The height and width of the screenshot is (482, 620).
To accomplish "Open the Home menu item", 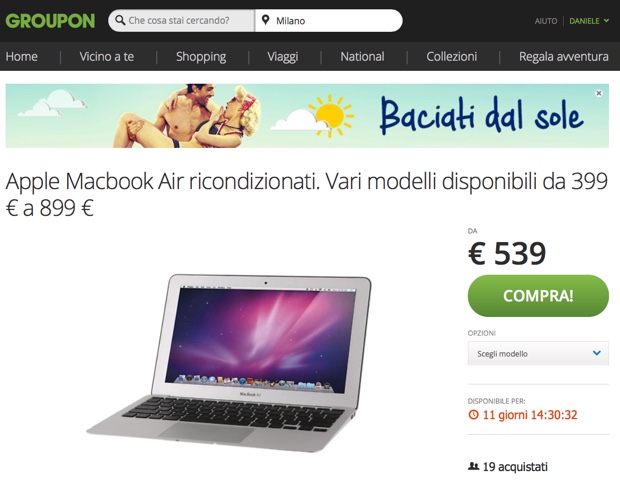I will [x=22, y=57].
